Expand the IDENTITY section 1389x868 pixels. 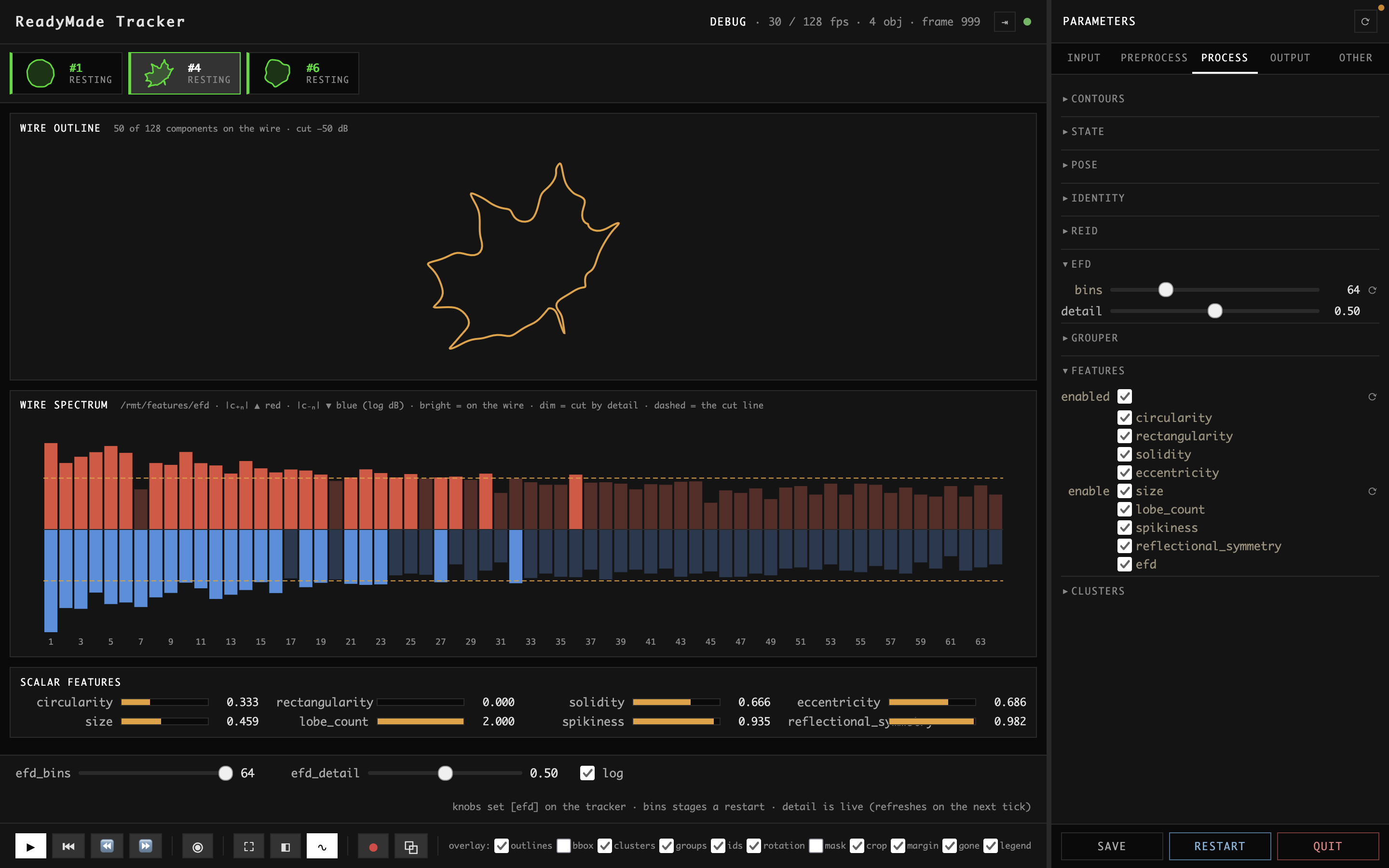pyautogui.click(x=1220, y=198)
